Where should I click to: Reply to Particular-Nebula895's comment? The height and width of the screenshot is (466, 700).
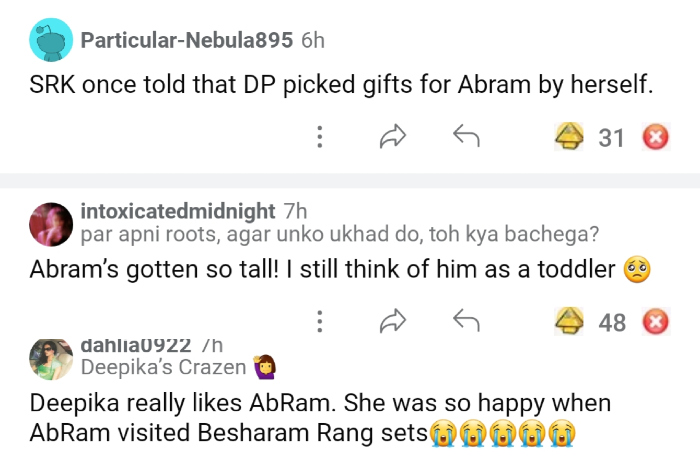[x=466, y=137]
